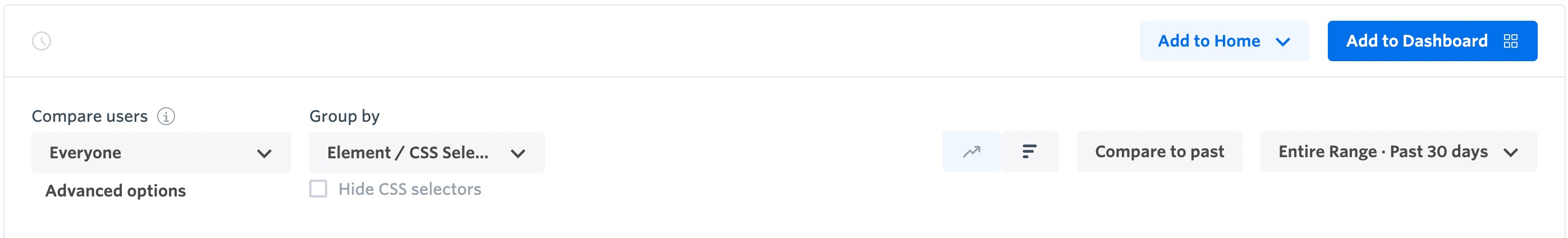Click the chevron arrow on Add to Home
1568x238 pixels.
coord(1283,42)
